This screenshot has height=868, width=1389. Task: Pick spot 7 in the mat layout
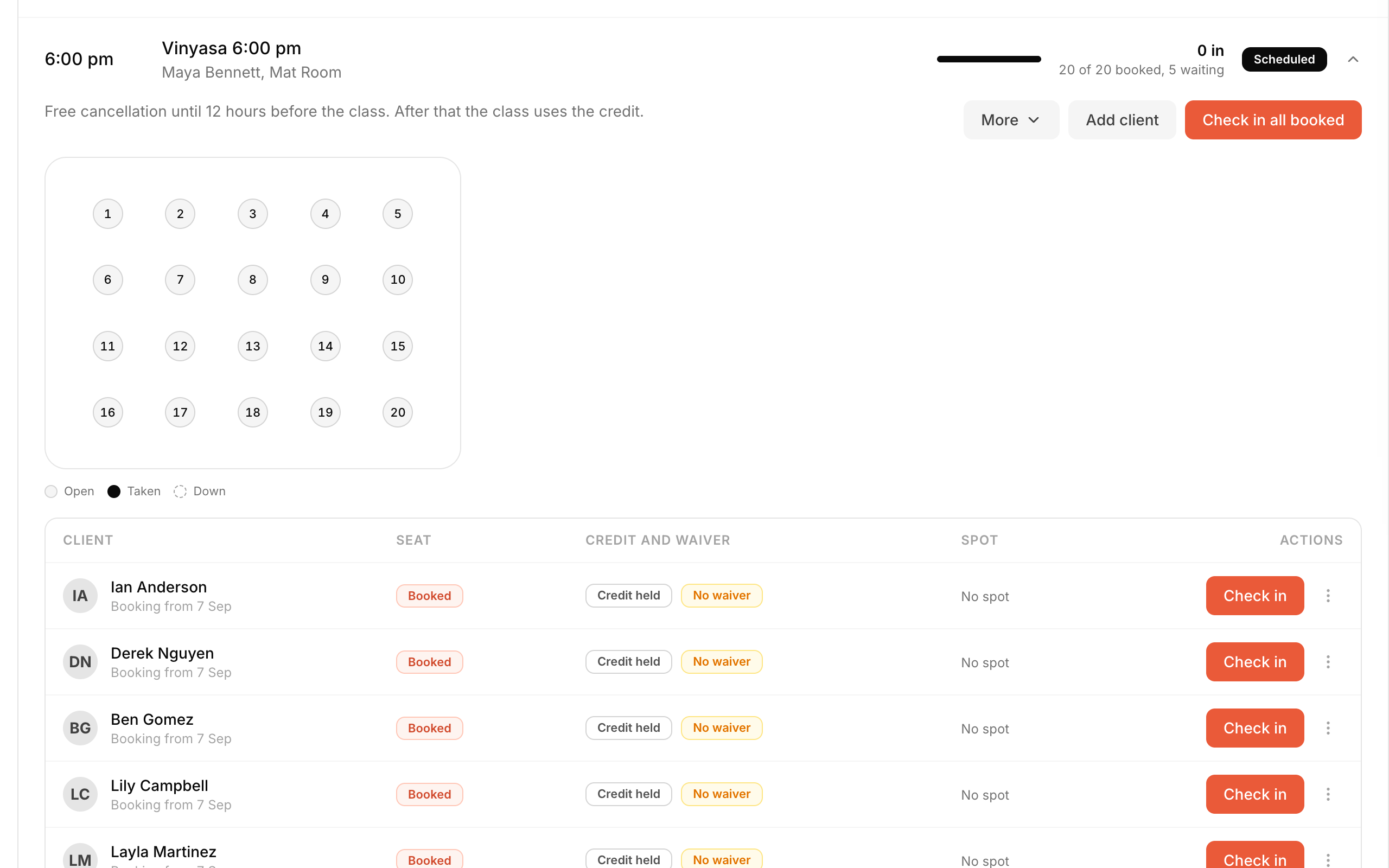[x=180, y=280]
